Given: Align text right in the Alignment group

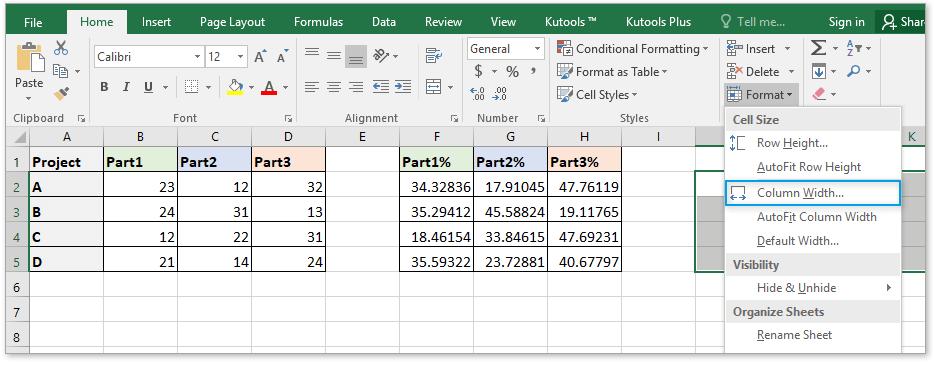Looking at the screenshot, I should tap(356, 88).
